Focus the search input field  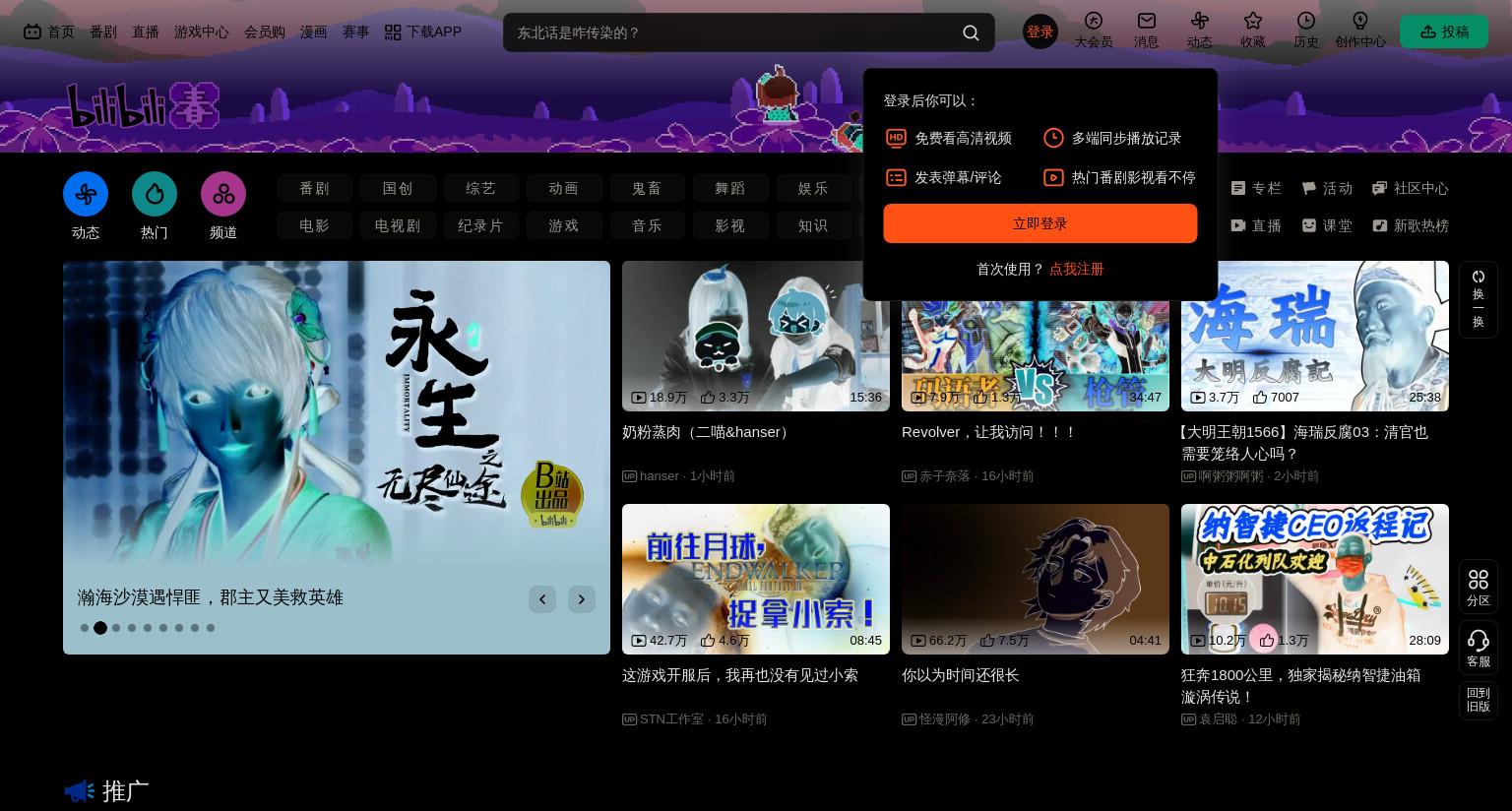pyautogui.click(x=733, y=32)
